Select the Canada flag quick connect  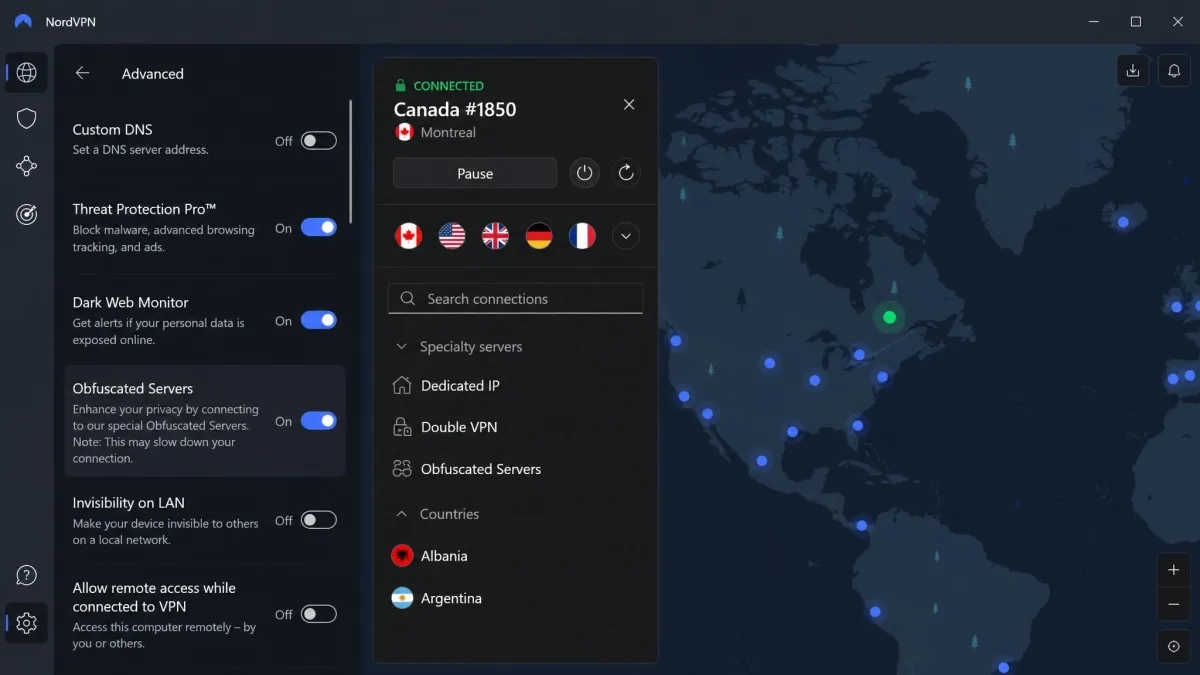coord(408,236)
